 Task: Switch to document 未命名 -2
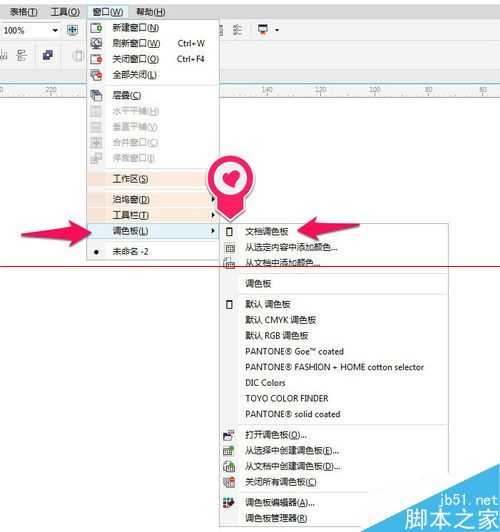[153, 252]
